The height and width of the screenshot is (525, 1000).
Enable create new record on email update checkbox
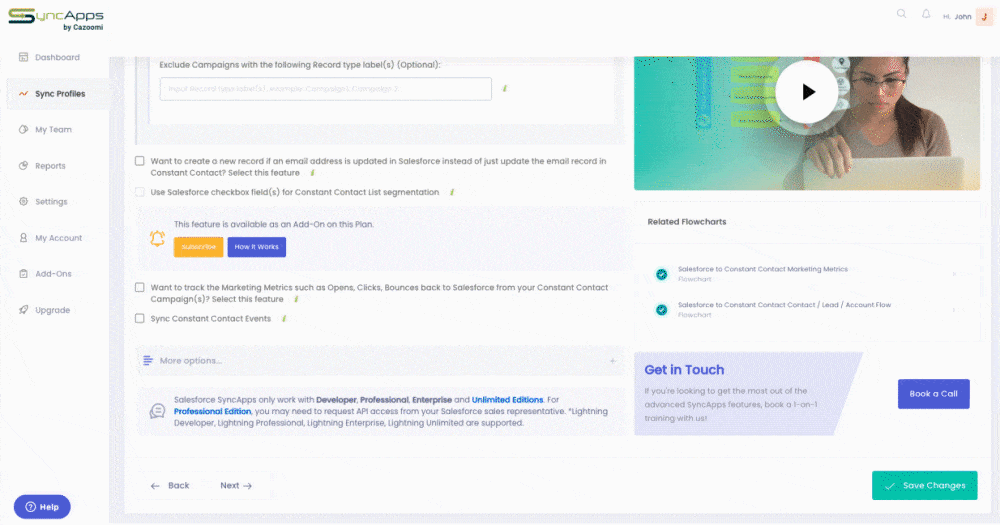coord(140,161)
